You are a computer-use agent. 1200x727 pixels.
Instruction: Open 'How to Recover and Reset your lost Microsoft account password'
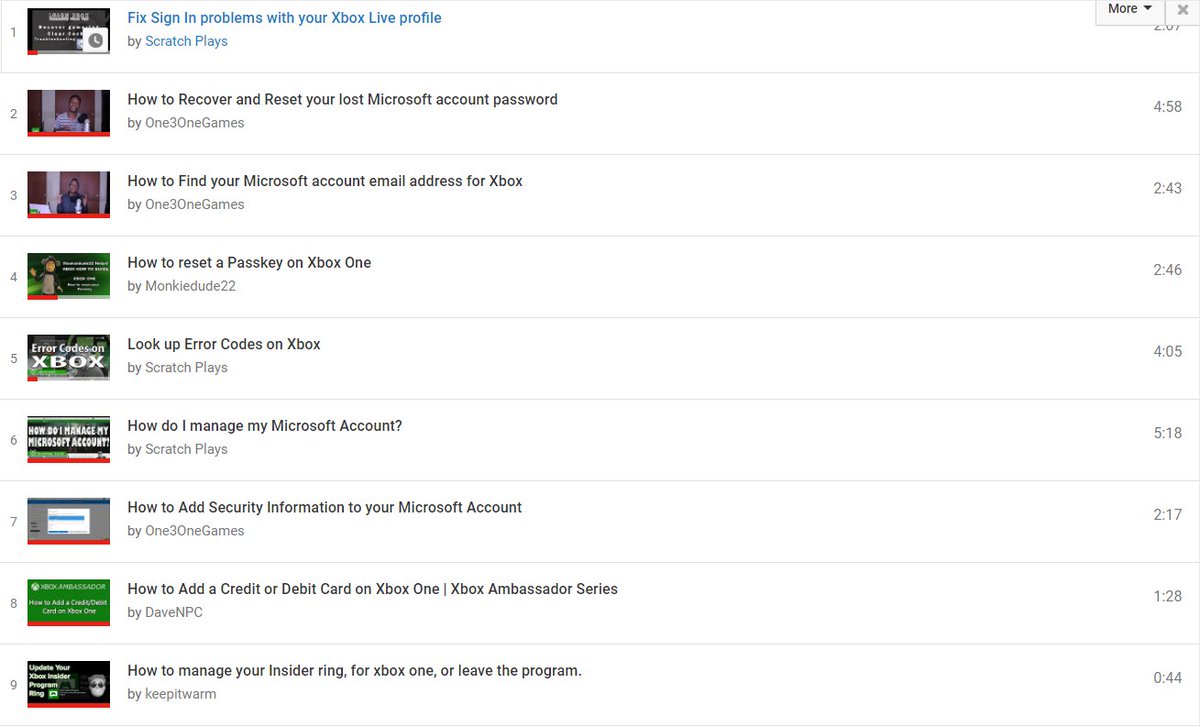click(x=342, y=99)
